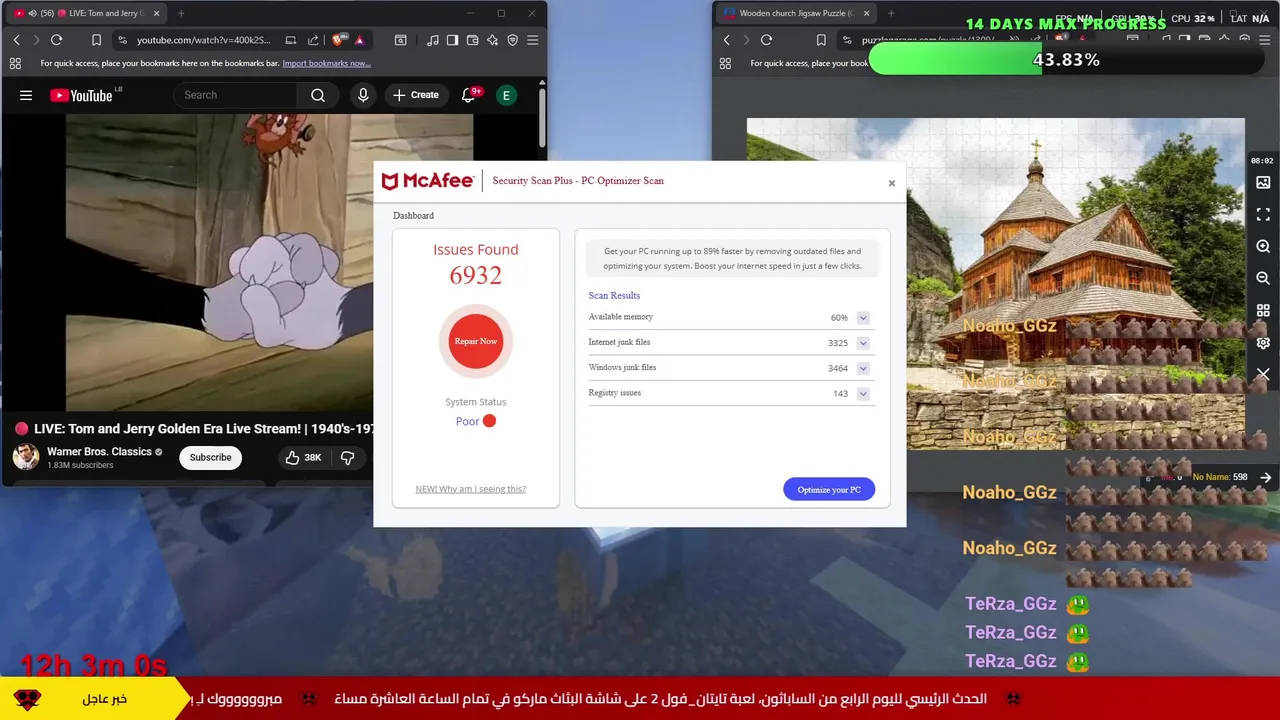This screenshot has width=1280, height=720.
Task: Expand the Internet junk files row
Action: (x=863, y=343)
